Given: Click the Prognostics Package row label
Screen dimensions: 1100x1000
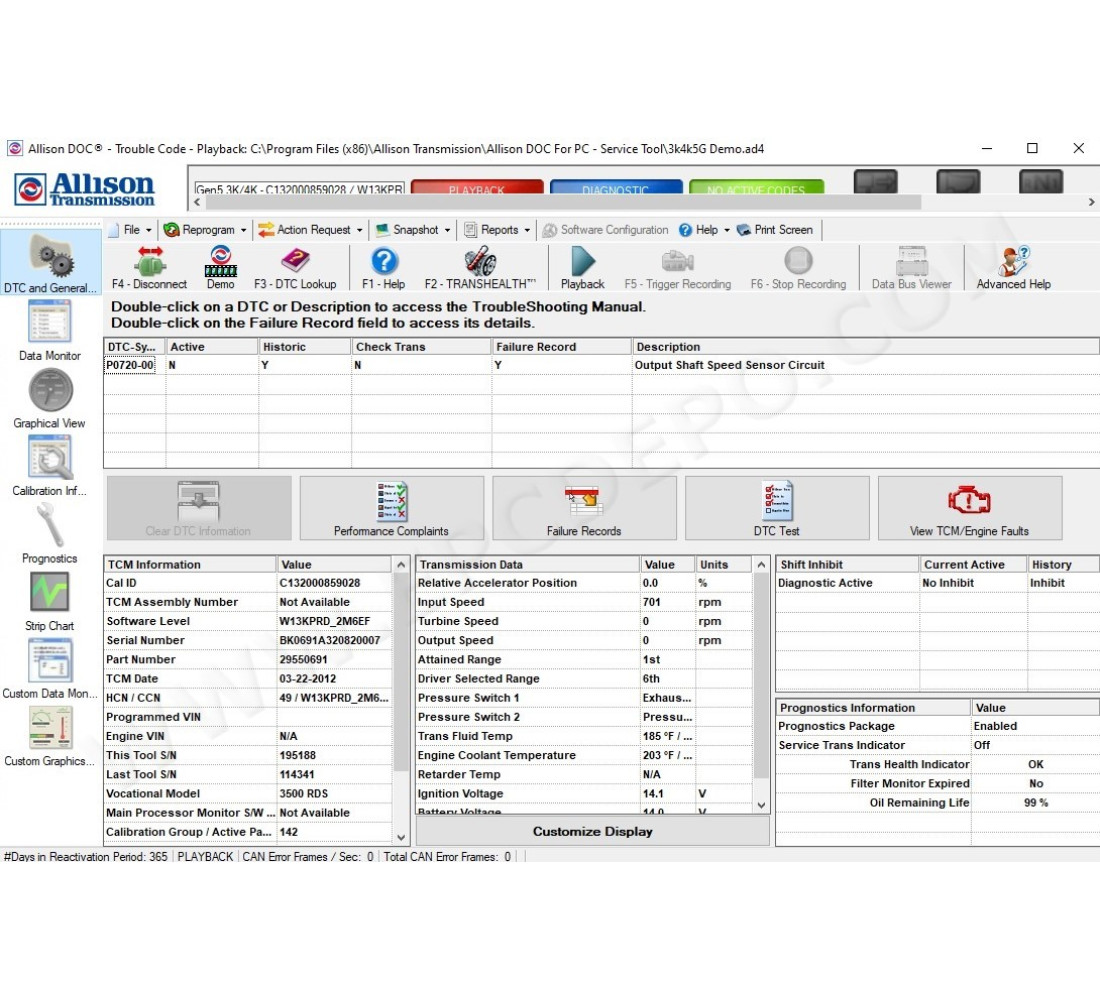Looking at the screenshot, I should [836, 726].
